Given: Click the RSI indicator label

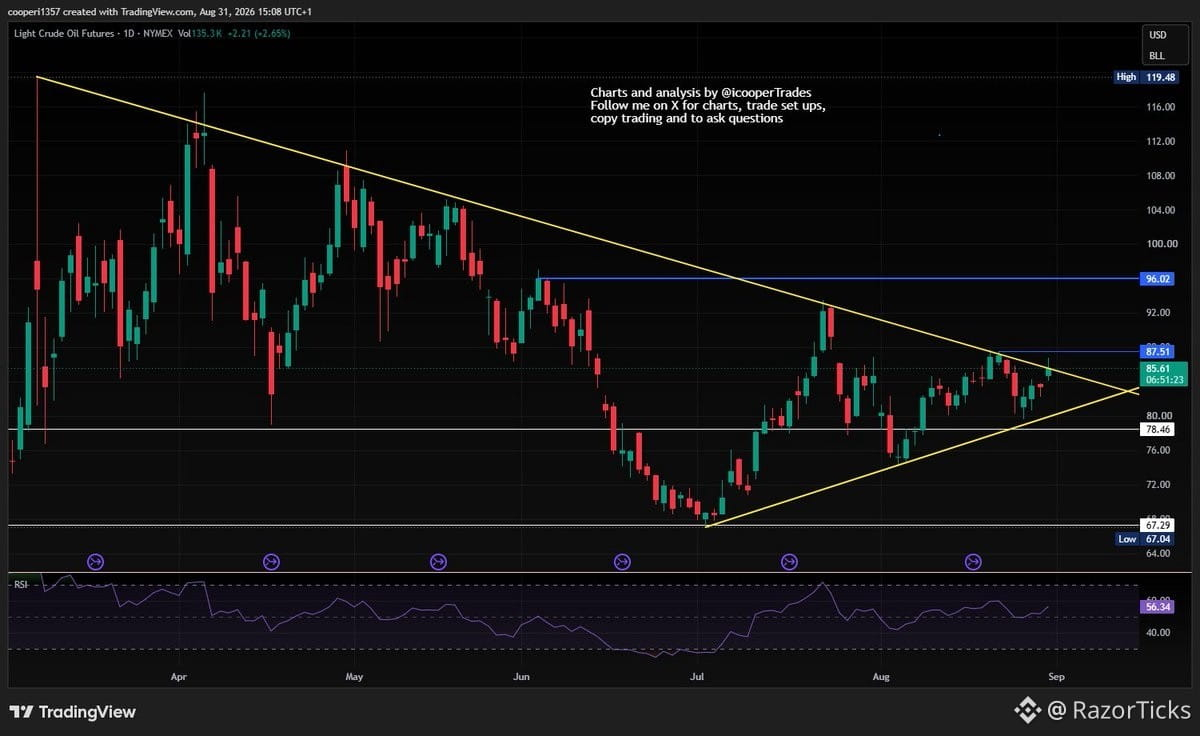Looking at the screenshot, I should (x=20, y=583).
